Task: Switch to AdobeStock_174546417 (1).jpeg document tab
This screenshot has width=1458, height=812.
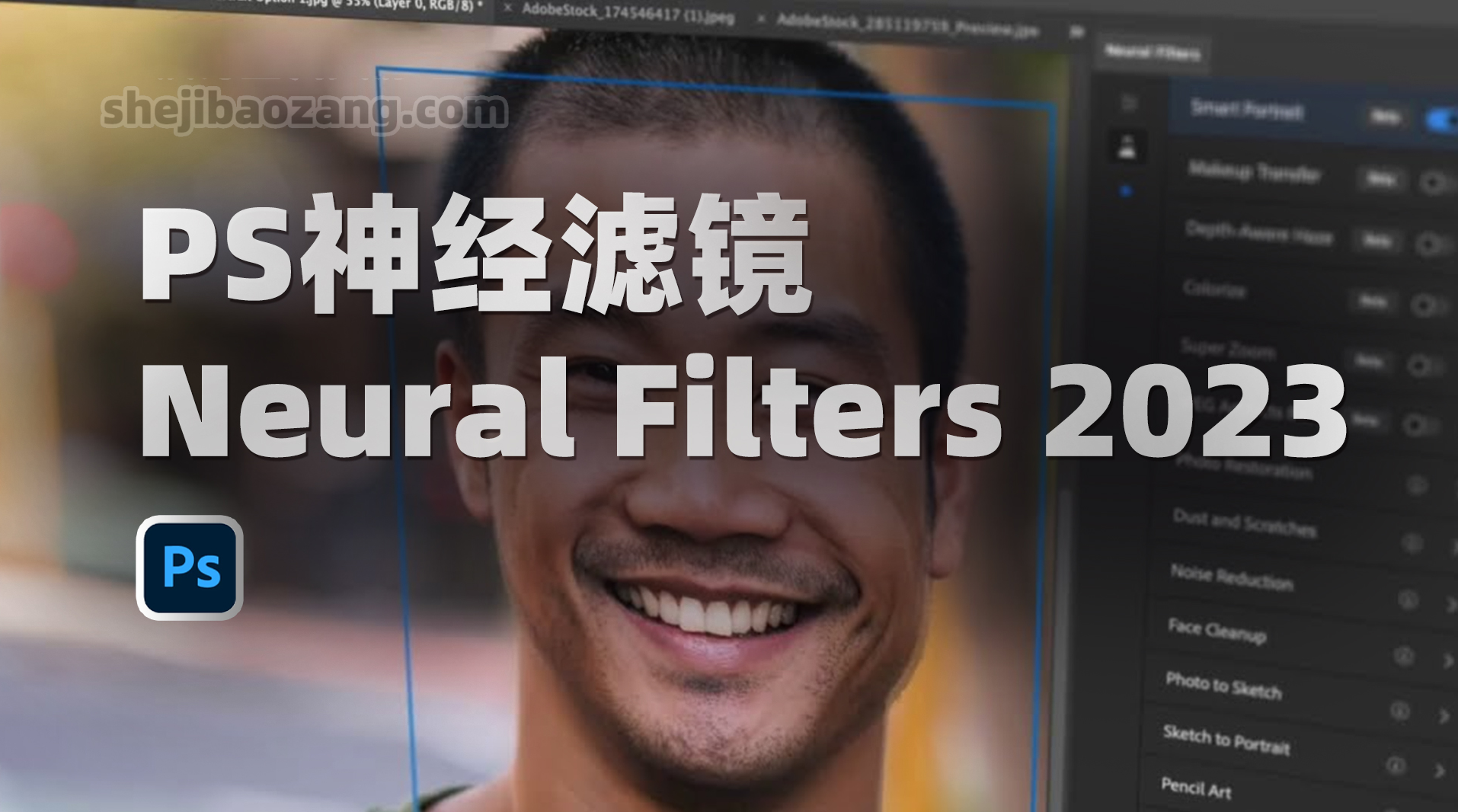Action: point(628,13)
